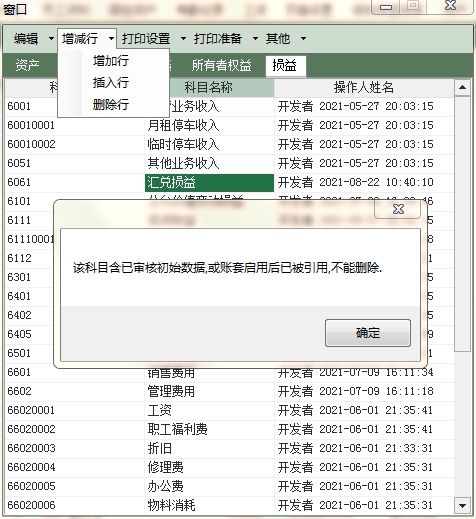The image size is (476, 519).
Task: Click the scrollbar up arrow
Action: [462, 88]
